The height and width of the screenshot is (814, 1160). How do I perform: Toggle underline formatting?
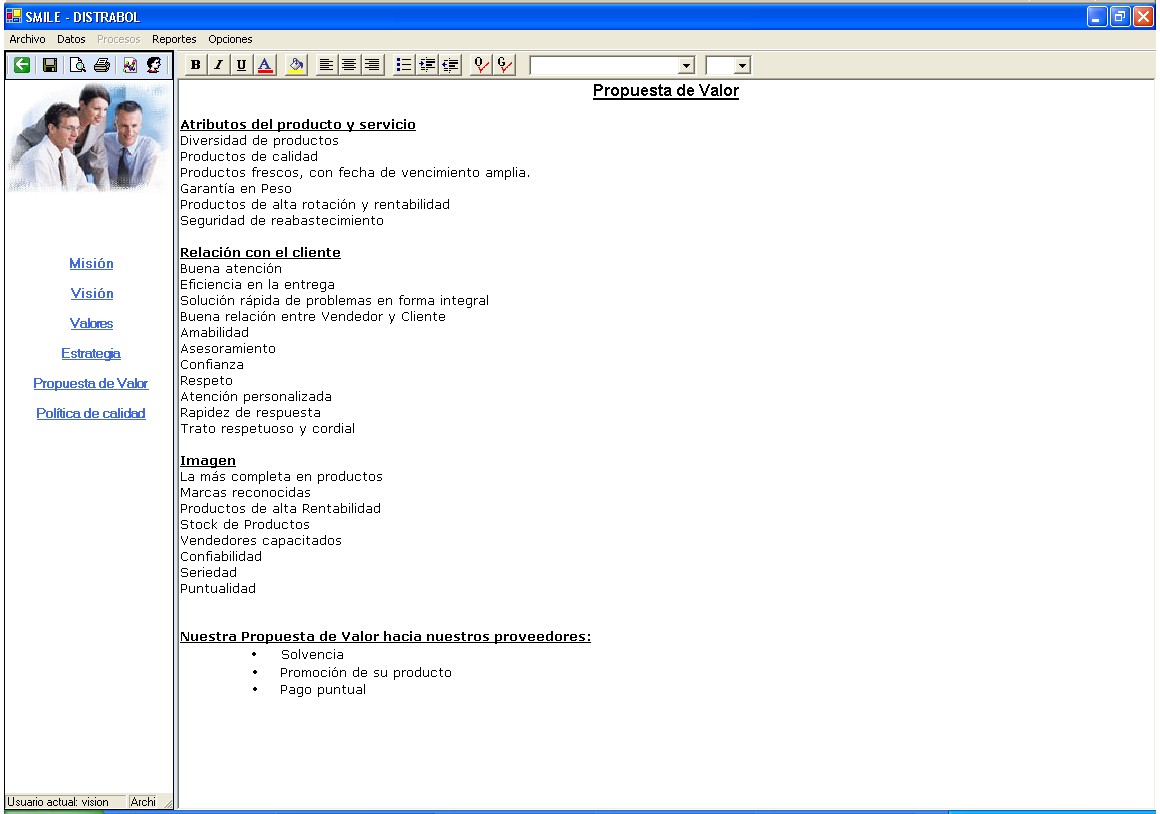pyautogui.click(x=241, y=65)
